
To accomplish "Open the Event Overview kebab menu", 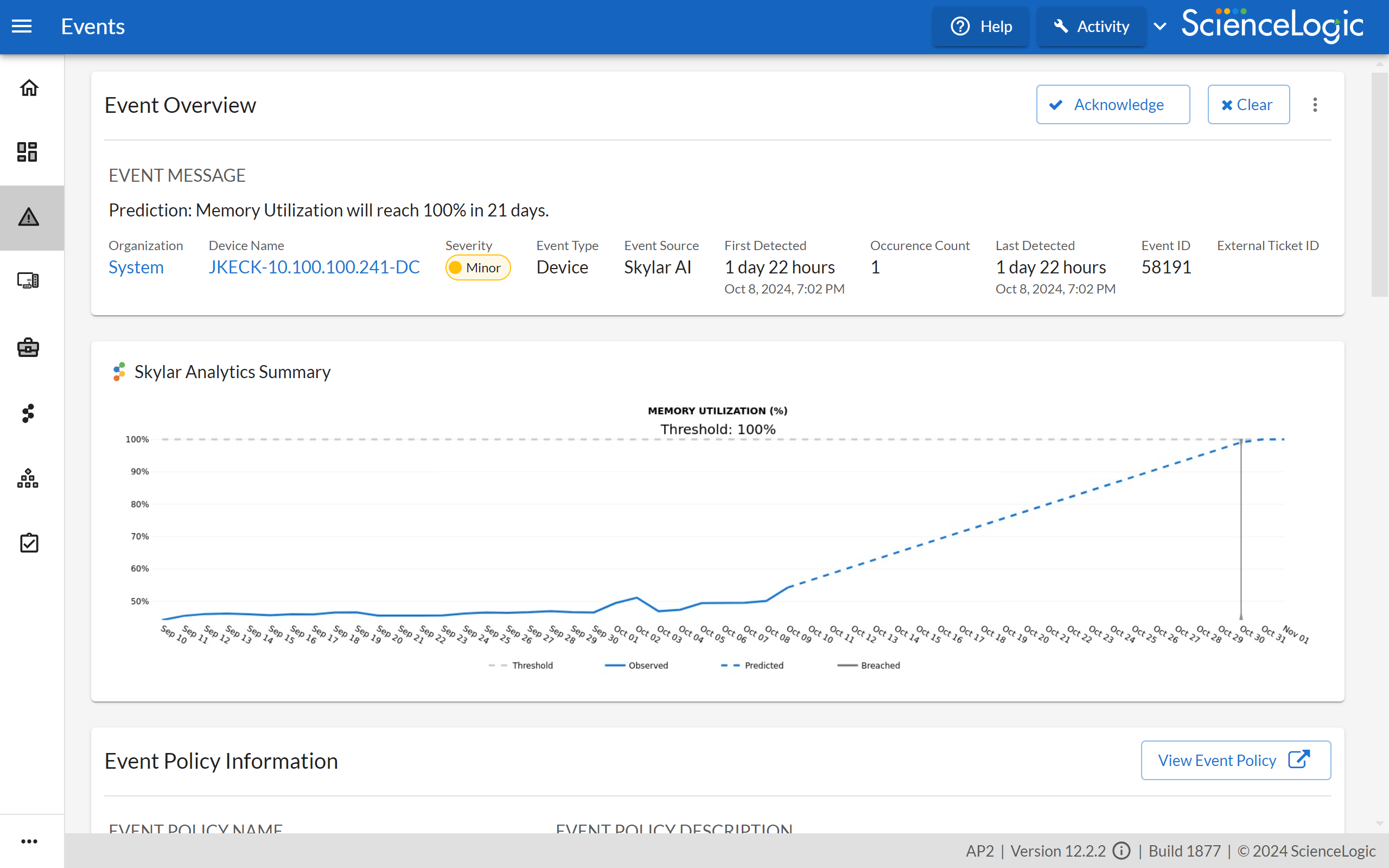I will pos(1315,105).
